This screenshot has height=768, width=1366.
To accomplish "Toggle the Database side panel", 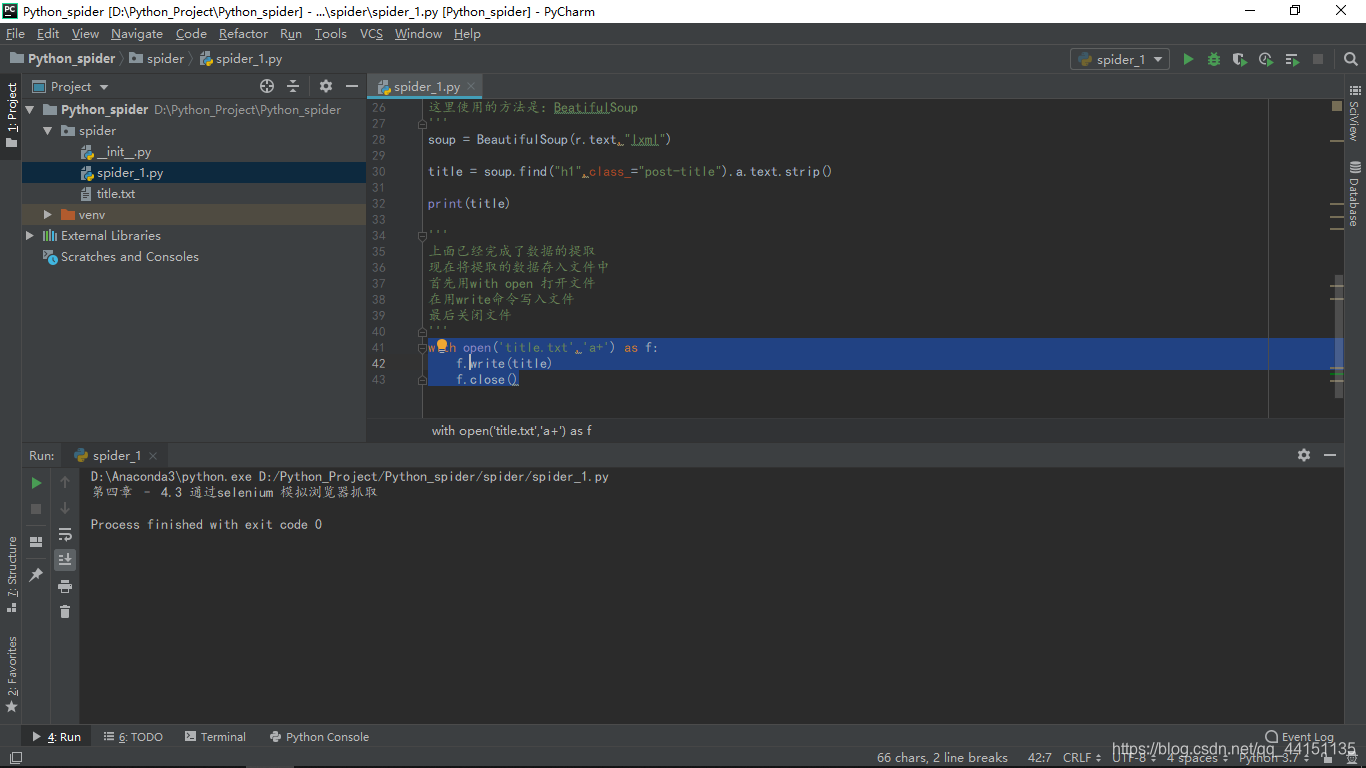I will point(1354,193).
